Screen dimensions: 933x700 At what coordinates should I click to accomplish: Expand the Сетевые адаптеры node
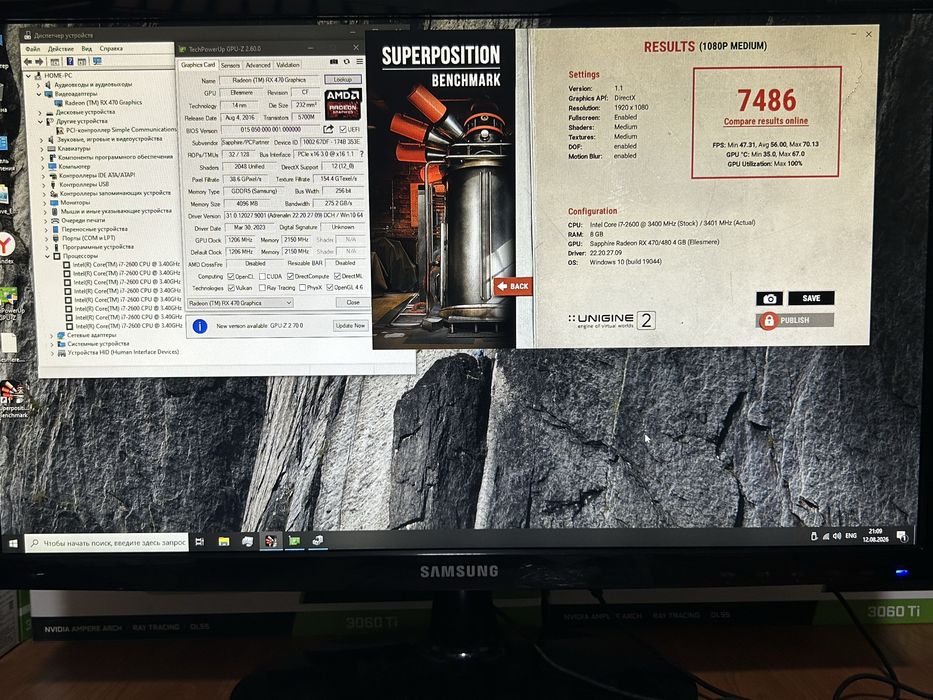[52, 335]
